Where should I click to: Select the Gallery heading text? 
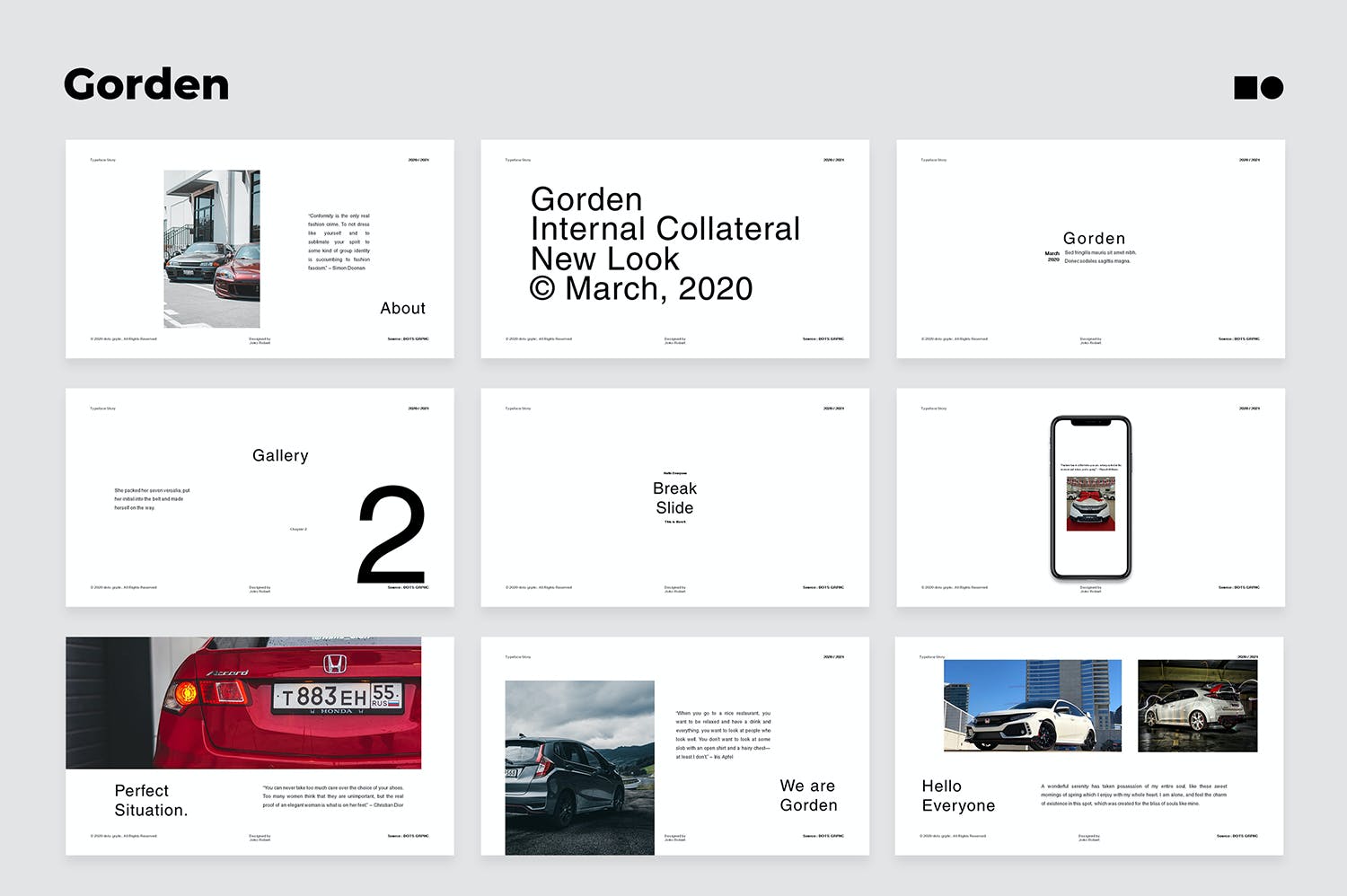tap(280, 455)
